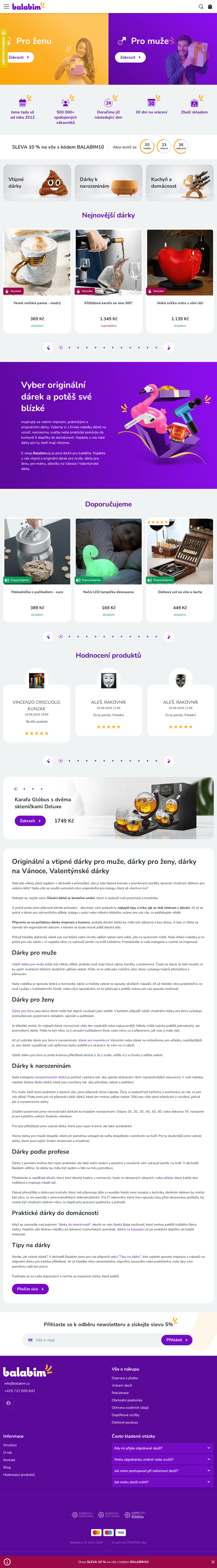The height and width of the screenshot is (1568, 217).
Task: Expand FAQ 'Mohu objednávku změnit nebo zrušit?'
Action: [x=162, y=1459]
